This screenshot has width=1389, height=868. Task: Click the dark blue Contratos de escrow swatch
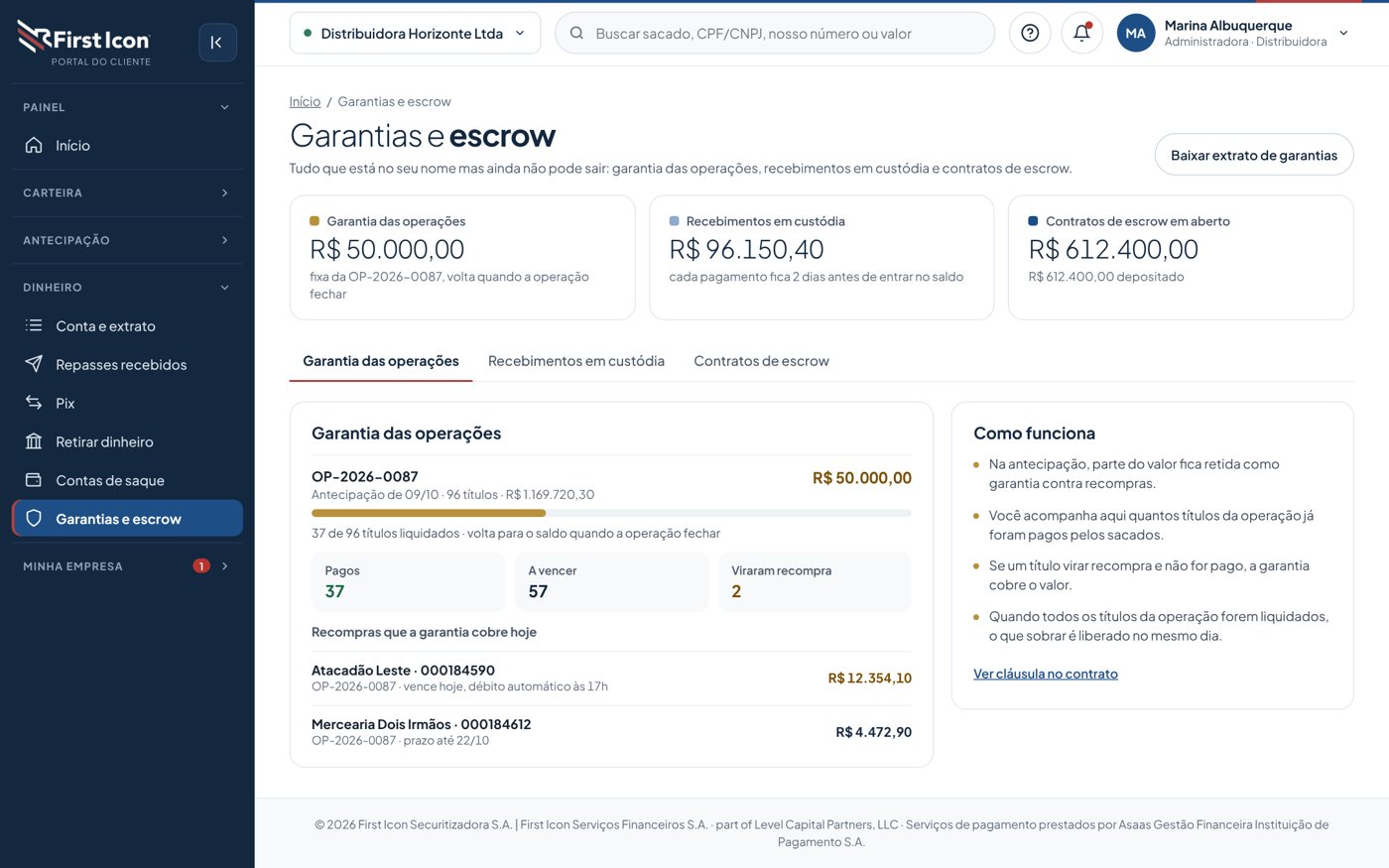tap(1033, 221)
